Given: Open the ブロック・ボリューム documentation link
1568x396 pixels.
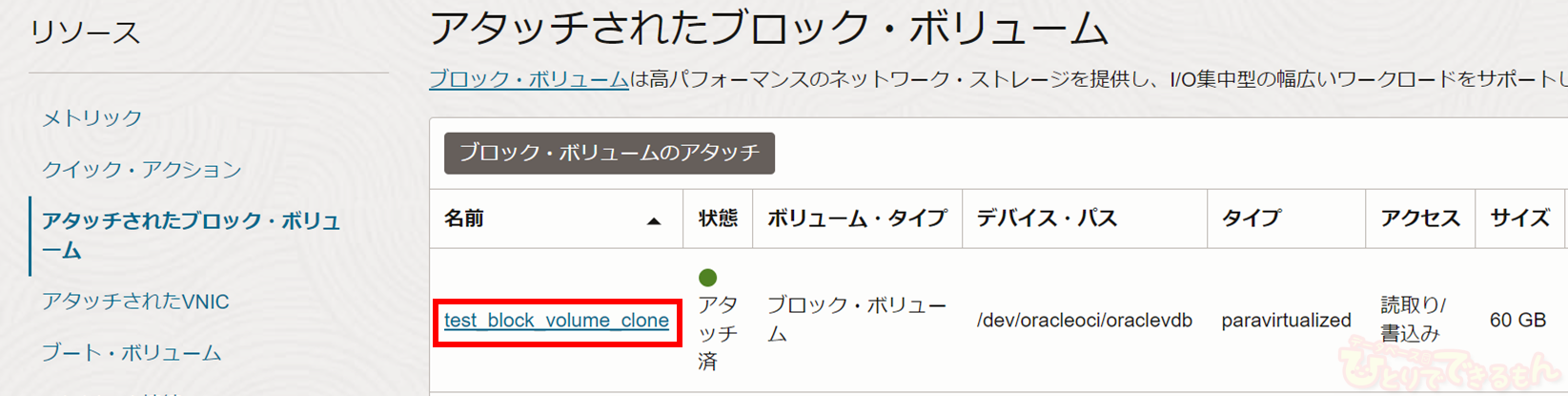Looking at the screenshot, I should (528, 79).
